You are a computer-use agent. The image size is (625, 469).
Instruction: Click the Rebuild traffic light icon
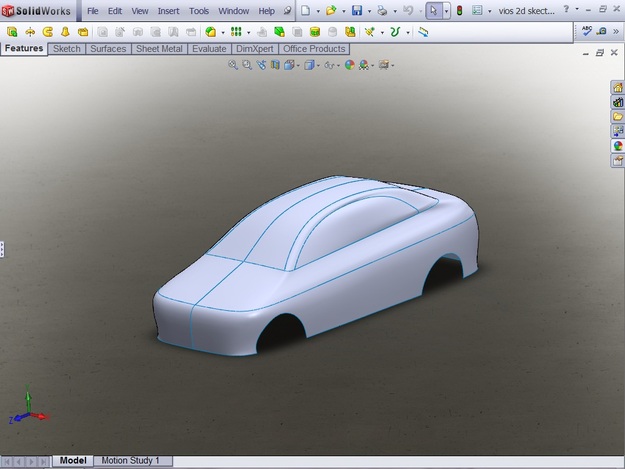pyautogui.click(x=459, y=11)
